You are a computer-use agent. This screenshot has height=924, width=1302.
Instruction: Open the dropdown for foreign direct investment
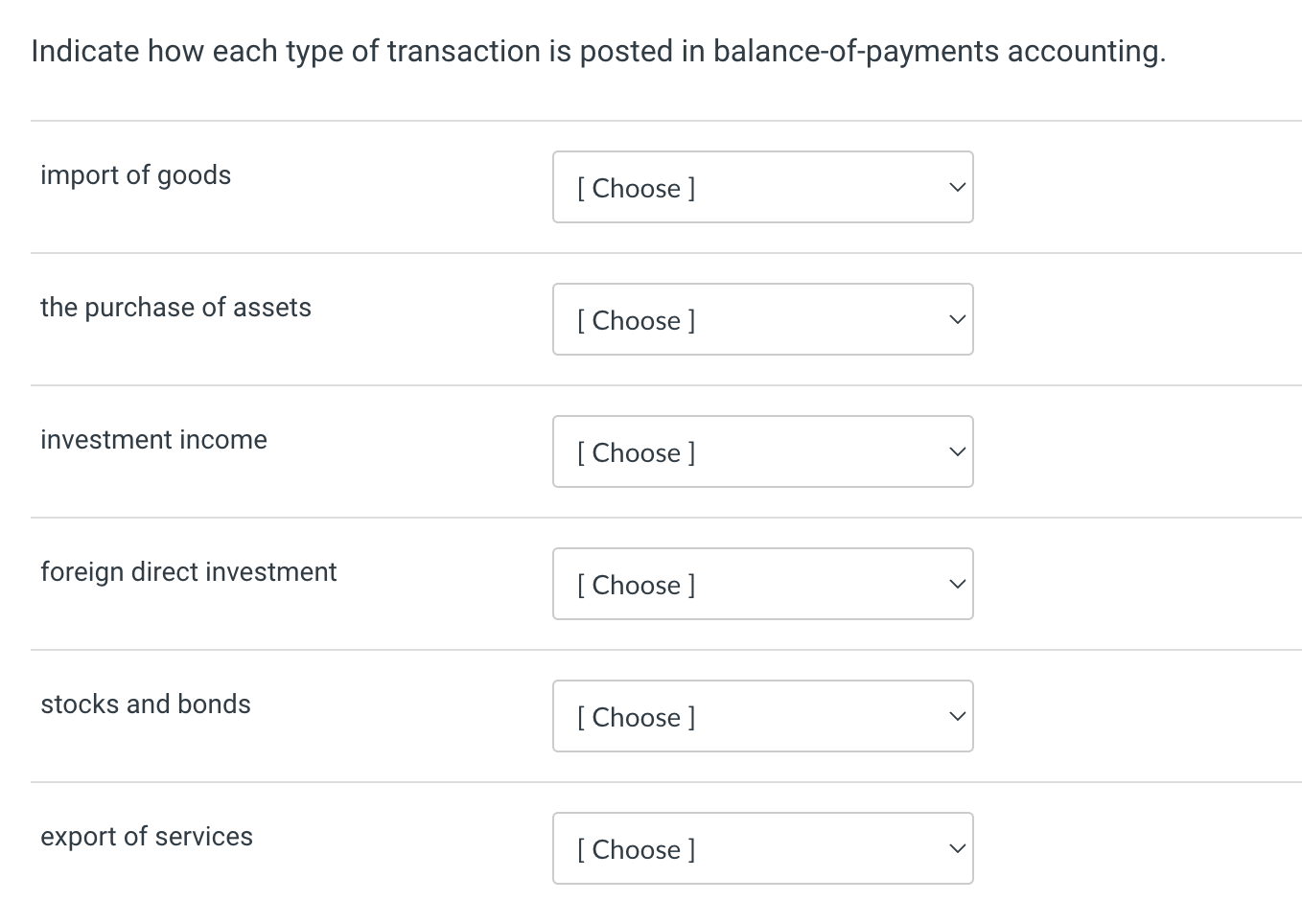(x=762, y=584)
